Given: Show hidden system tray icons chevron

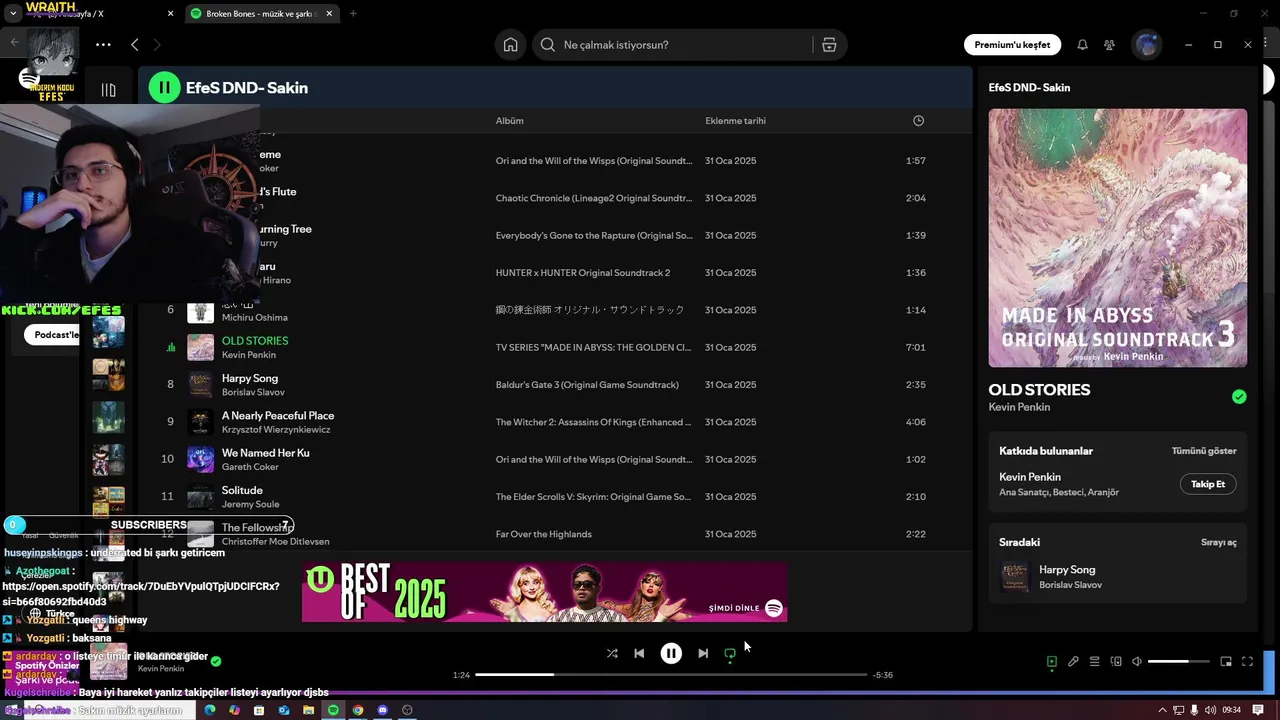Looking at the screenshot, I should [x=1162, y=710].
